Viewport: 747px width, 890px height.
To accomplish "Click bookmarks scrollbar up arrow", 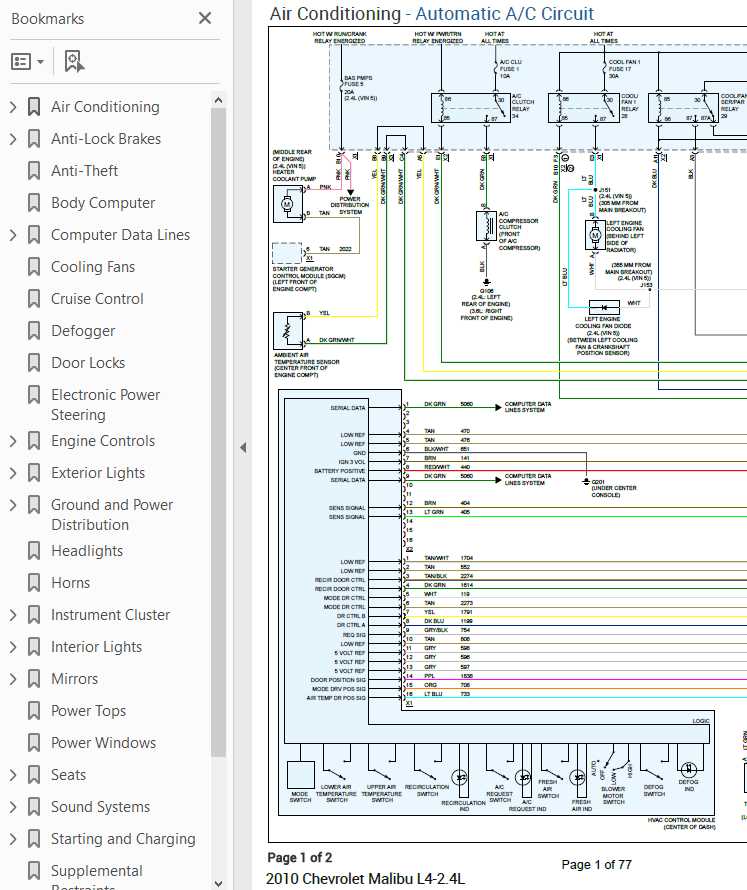I will pos(218,100).
